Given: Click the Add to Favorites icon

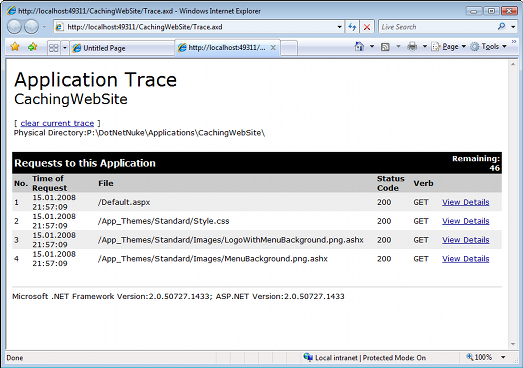Looking at the screenshot, I should coord(32,47).
